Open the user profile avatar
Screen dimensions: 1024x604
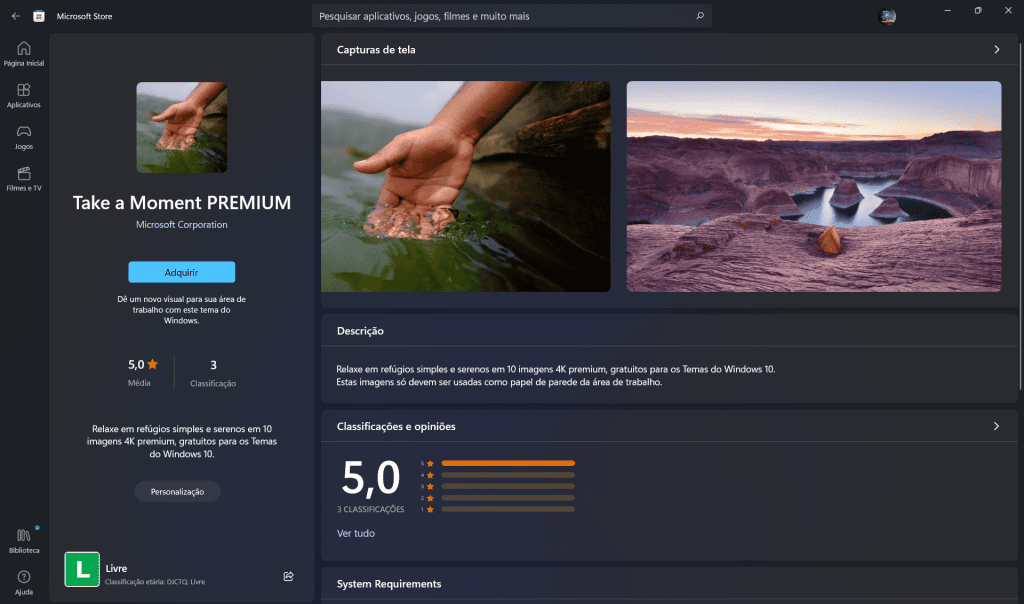click(887, 16)
